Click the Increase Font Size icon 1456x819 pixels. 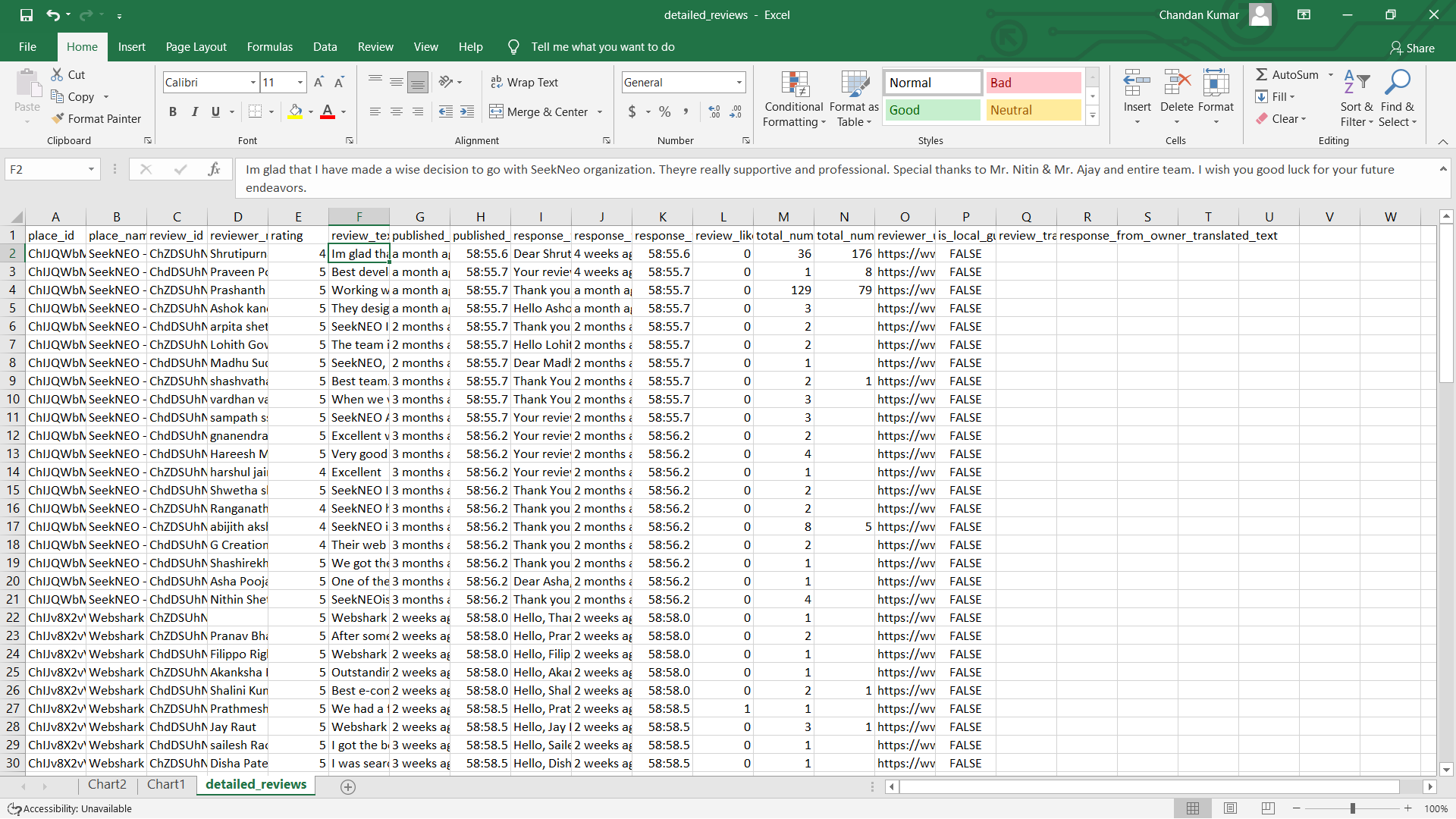tap(318, 82)
